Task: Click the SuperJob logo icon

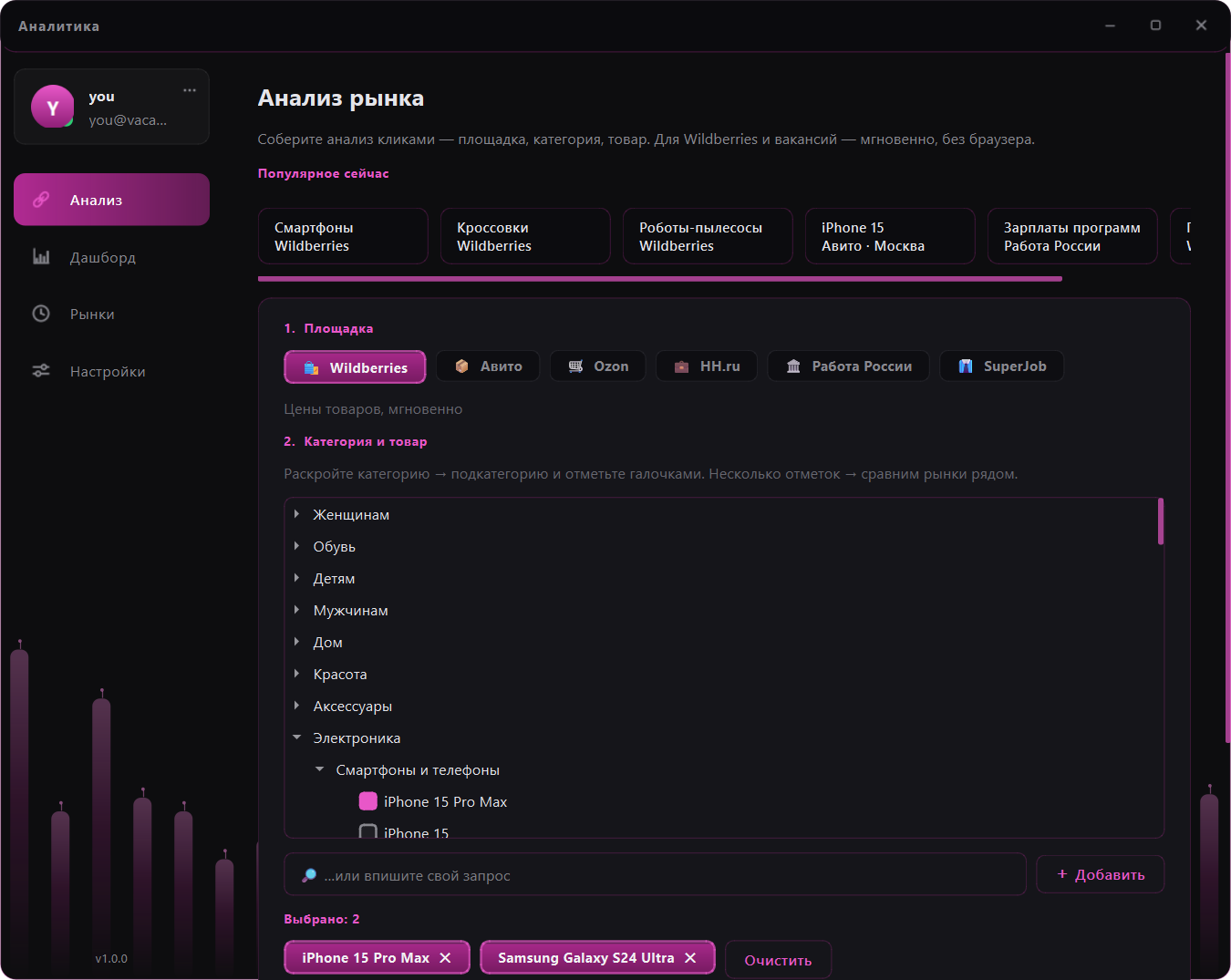Action: coord(966,366)
